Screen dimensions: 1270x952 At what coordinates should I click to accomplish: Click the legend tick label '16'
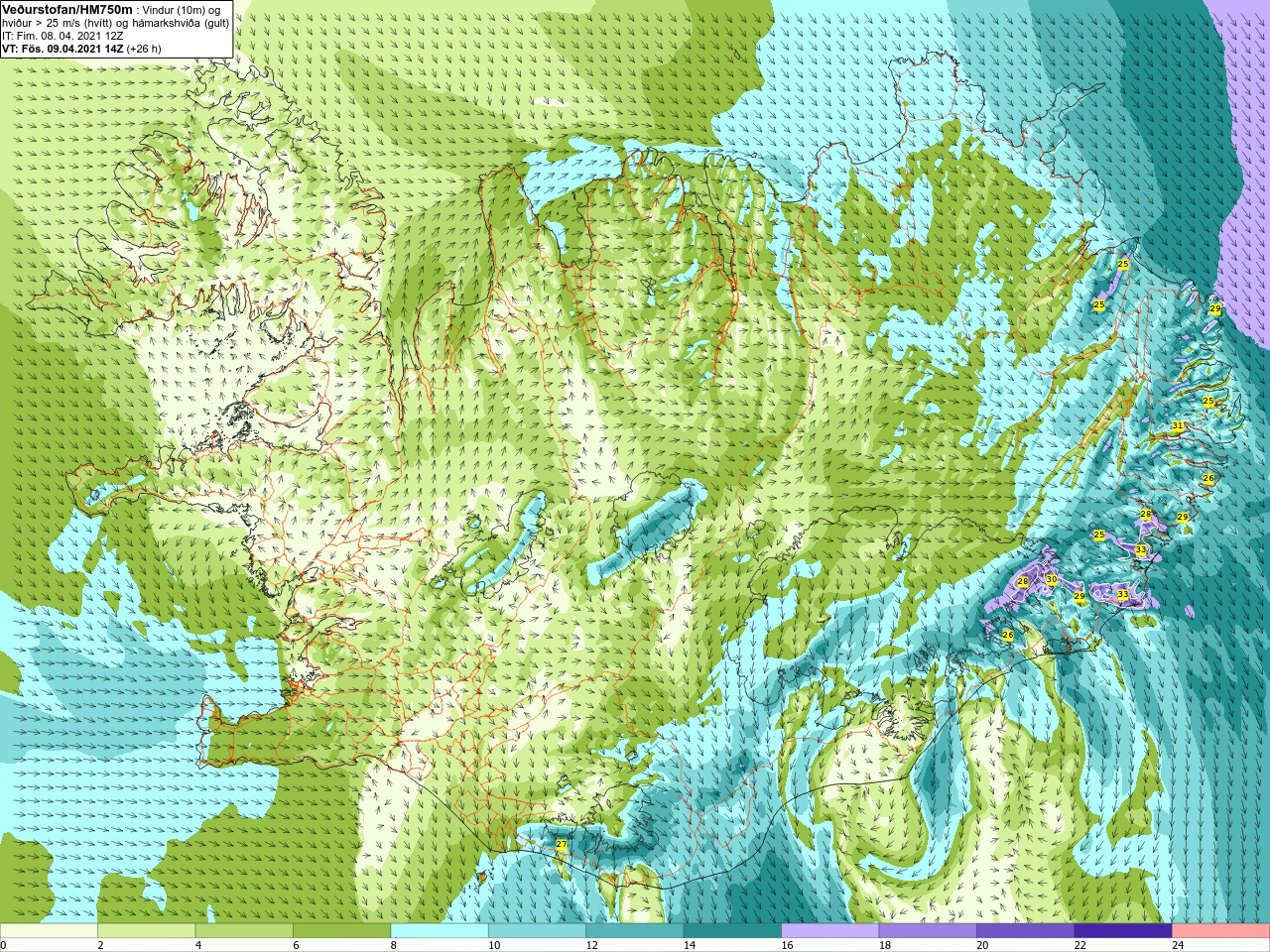point(787,945)
